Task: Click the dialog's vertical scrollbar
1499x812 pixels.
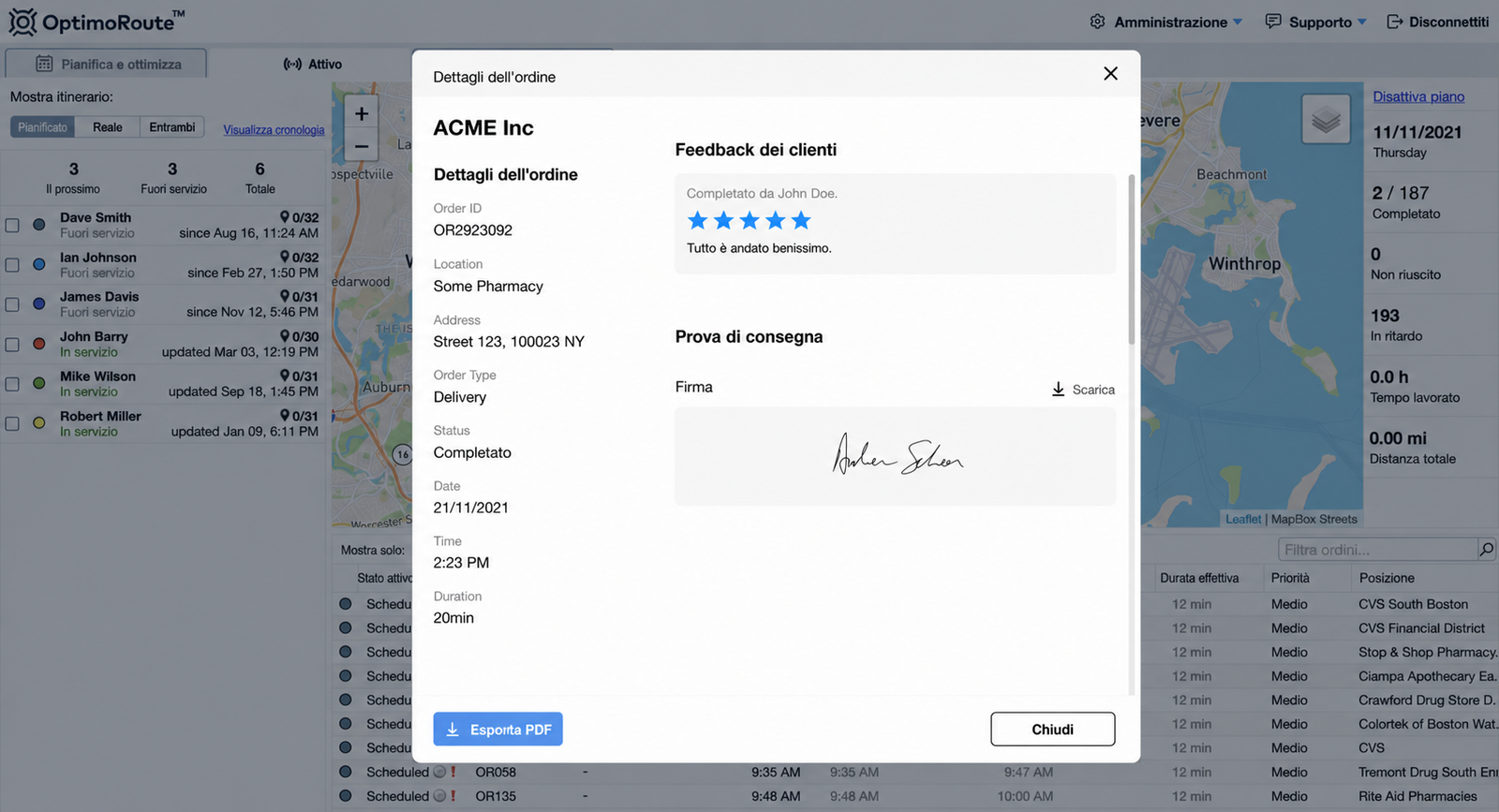Action: pos(1132,259)
